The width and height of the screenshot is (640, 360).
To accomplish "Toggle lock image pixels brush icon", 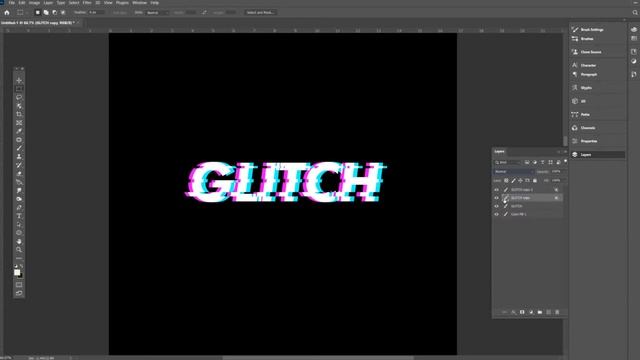I will [x=513, y=180].
